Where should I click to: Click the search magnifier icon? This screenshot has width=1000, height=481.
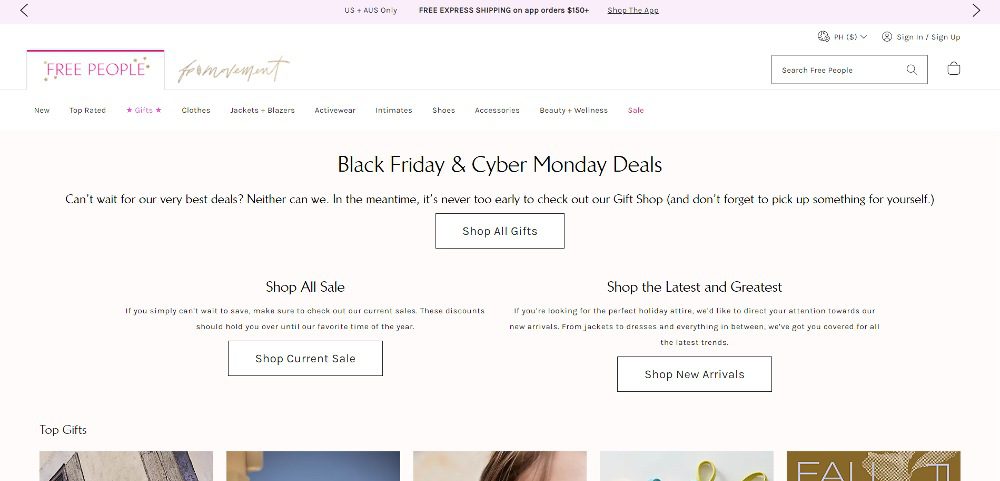pyautogui.click(x=911, y=70)
